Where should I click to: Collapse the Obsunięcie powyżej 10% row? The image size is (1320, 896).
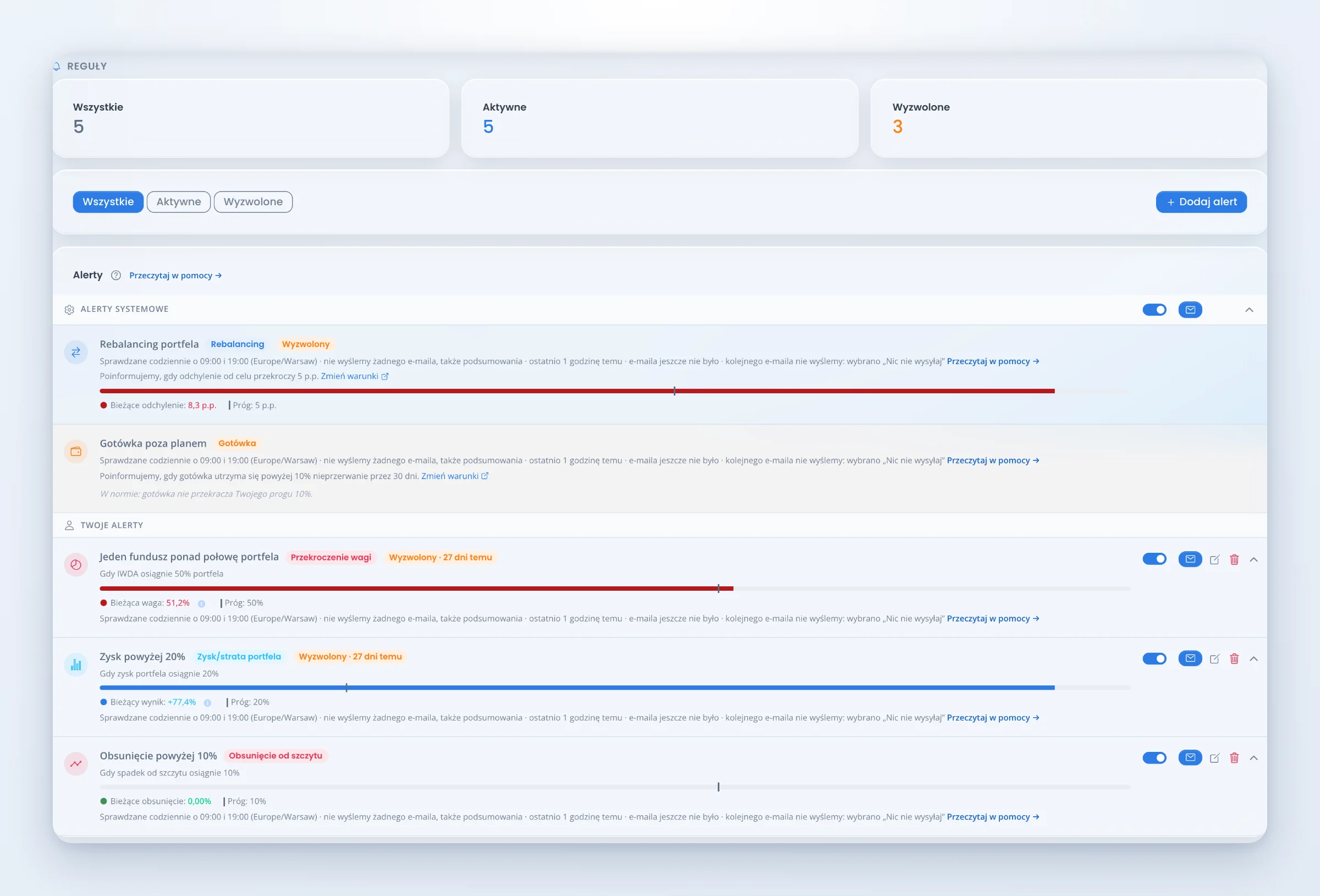[1253, 758]
